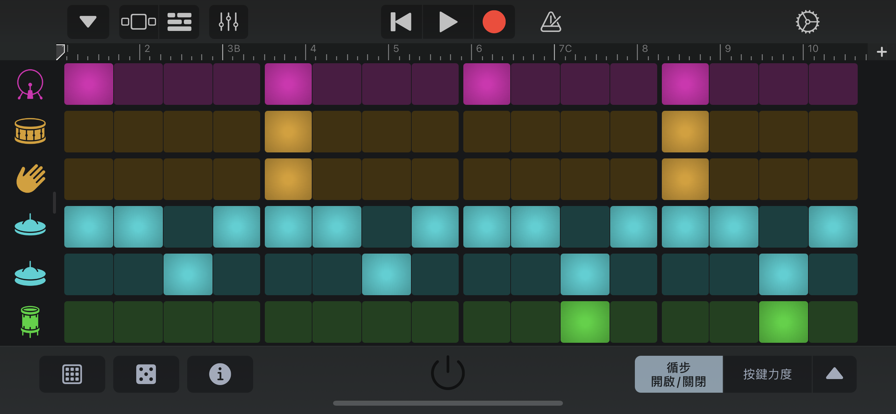This screenshot has height=414, width=896.
Task: Select the kick drum instrument icon
Action: (x=30, y=85)
